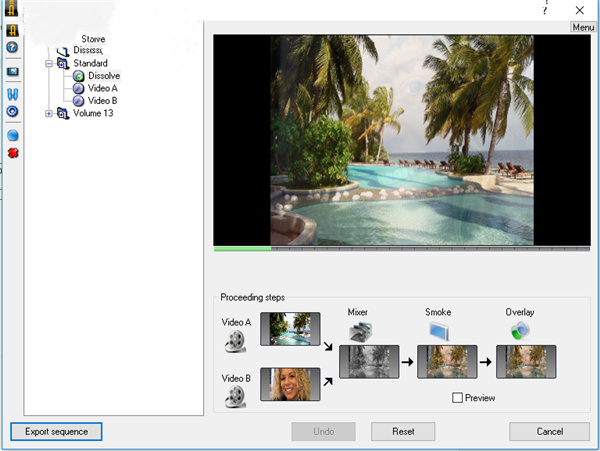
Task: Click the Mixer step icon
Action: 358,332
